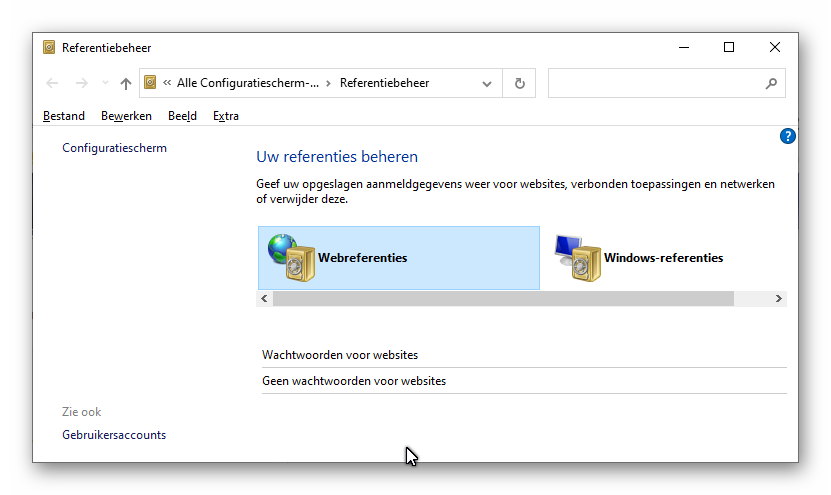This screenshot has height=495, width=831.
Task: Click the back navigation arrow
Action: point(53,83)
